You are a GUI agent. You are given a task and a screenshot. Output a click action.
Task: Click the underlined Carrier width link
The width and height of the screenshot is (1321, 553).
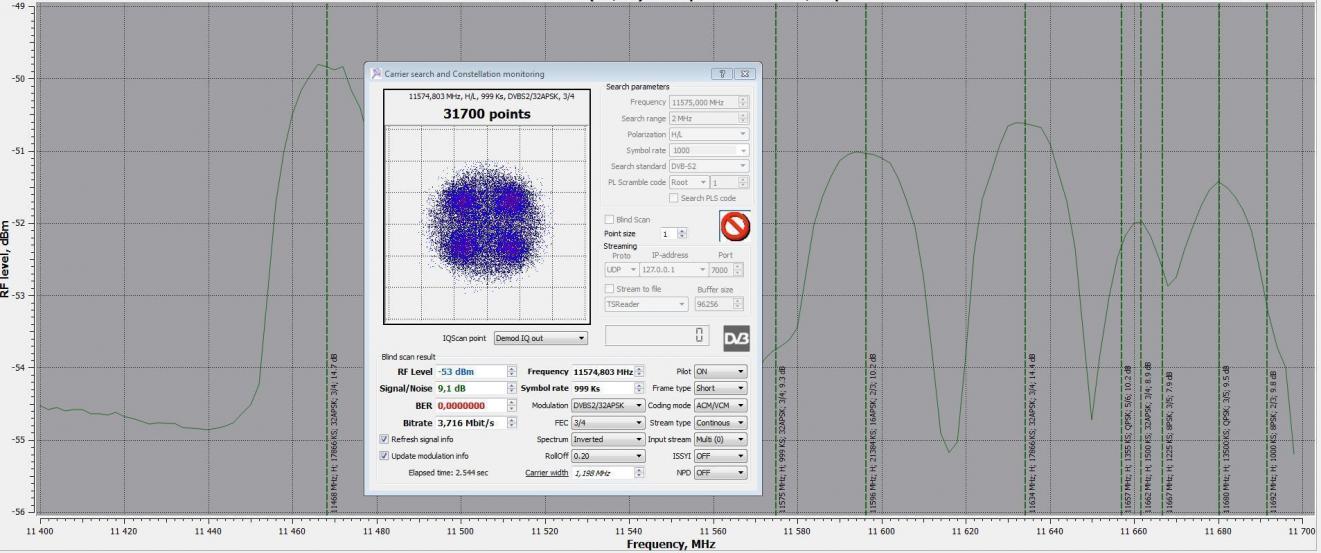pos(546,472)
